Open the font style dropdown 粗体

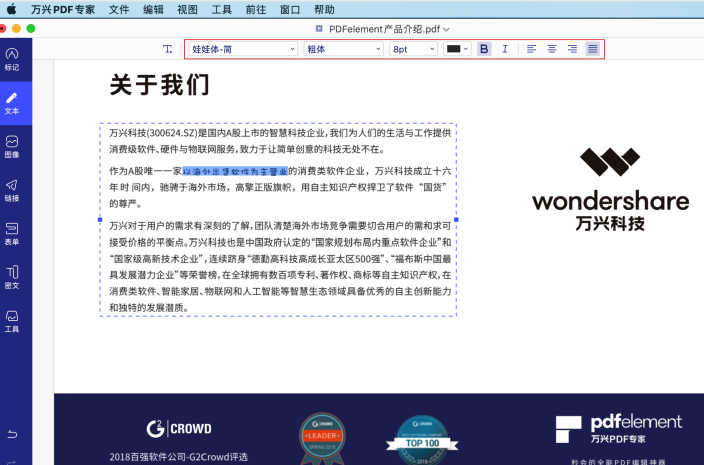[x=343, y=49]
